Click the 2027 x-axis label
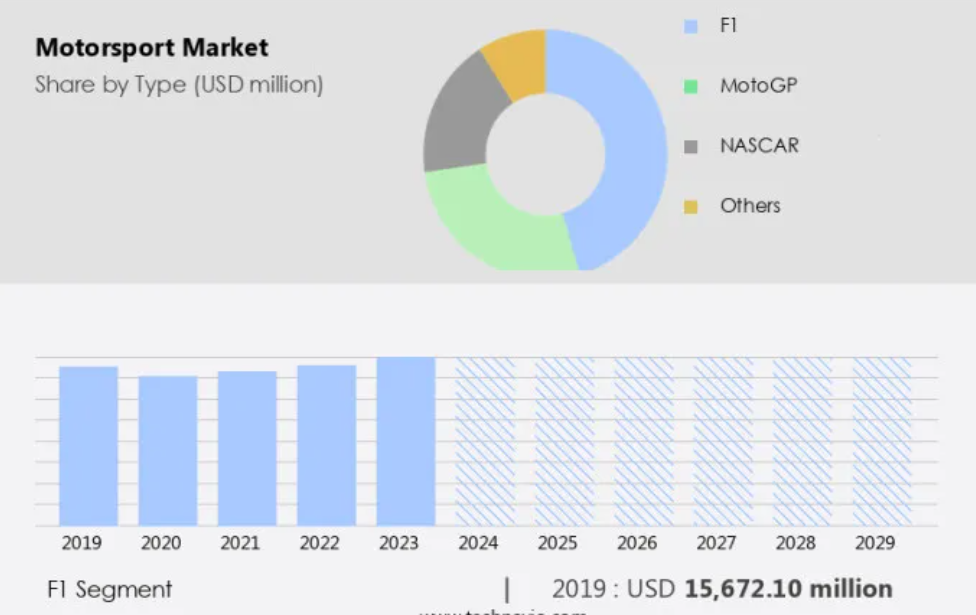This screenshot has height=615, width=976. [x=716, y=543]
